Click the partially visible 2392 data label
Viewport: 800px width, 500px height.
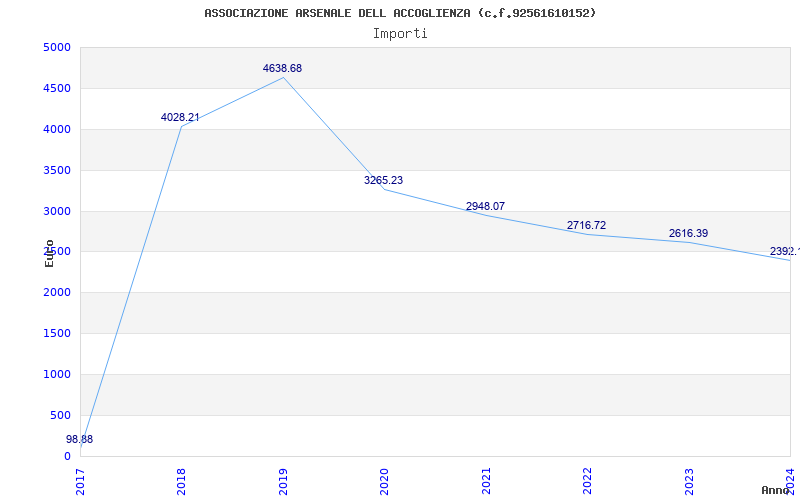pos(785,252)
